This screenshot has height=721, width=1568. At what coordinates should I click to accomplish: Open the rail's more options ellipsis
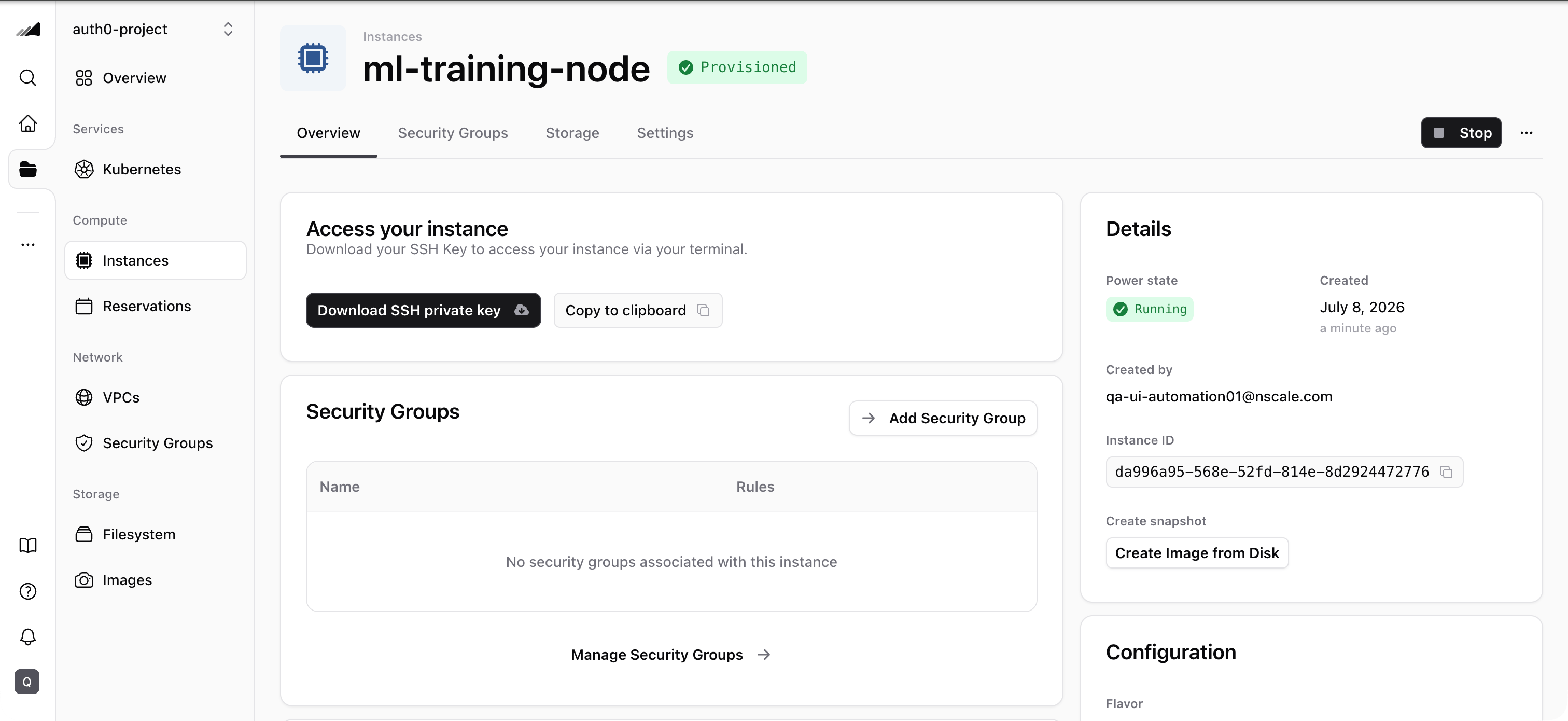pos(28,245)
